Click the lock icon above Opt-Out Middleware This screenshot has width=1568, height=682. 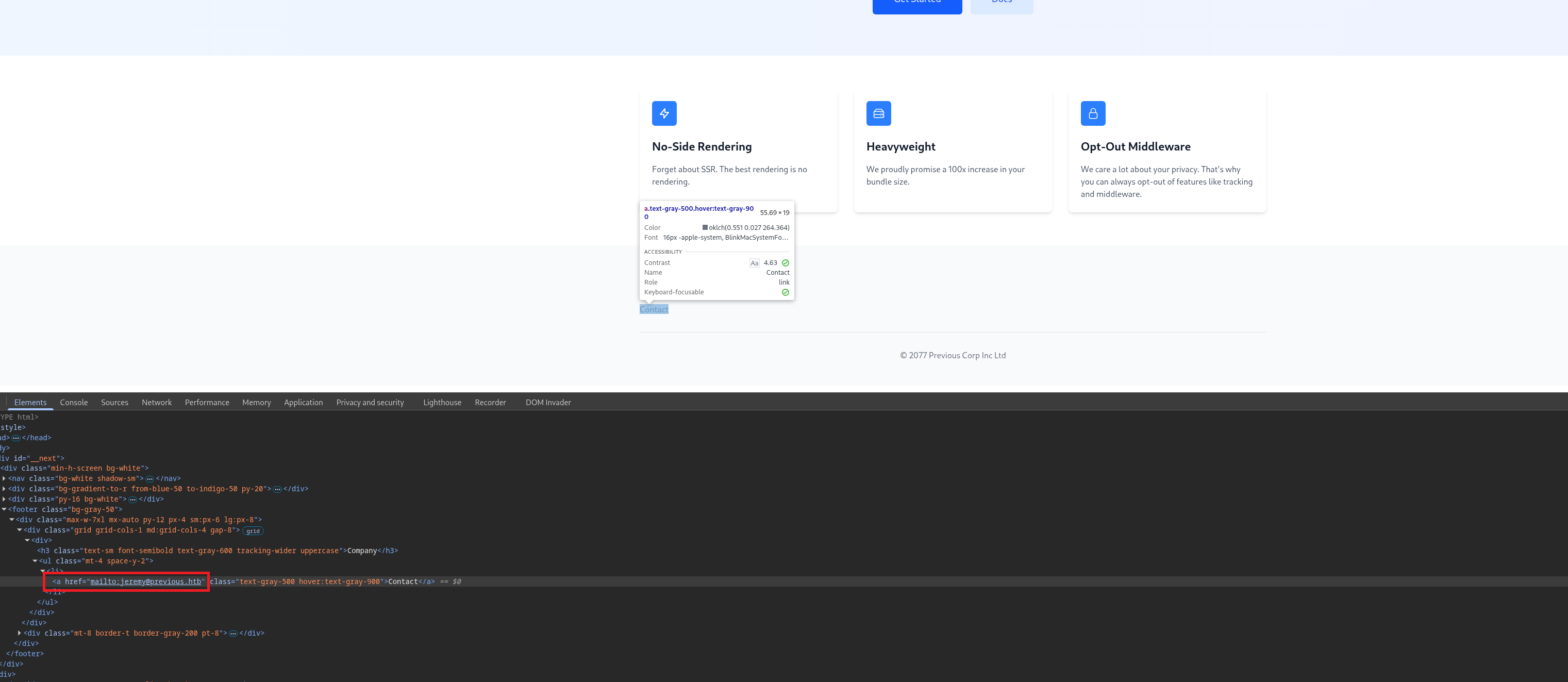pyautogui.click(x=1093, y=113)
